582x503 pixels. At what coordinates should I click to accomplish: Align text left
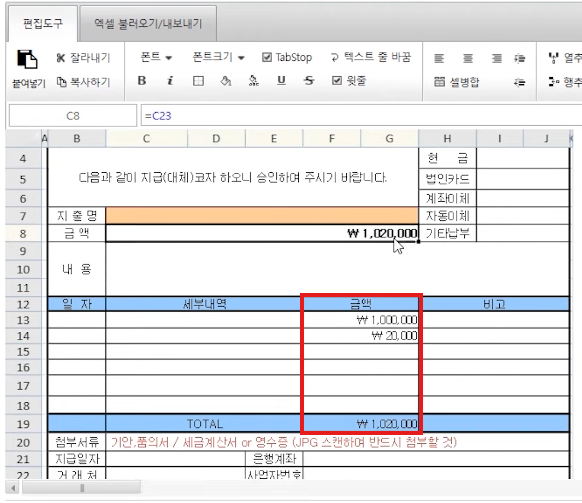(x=439, y=59)
